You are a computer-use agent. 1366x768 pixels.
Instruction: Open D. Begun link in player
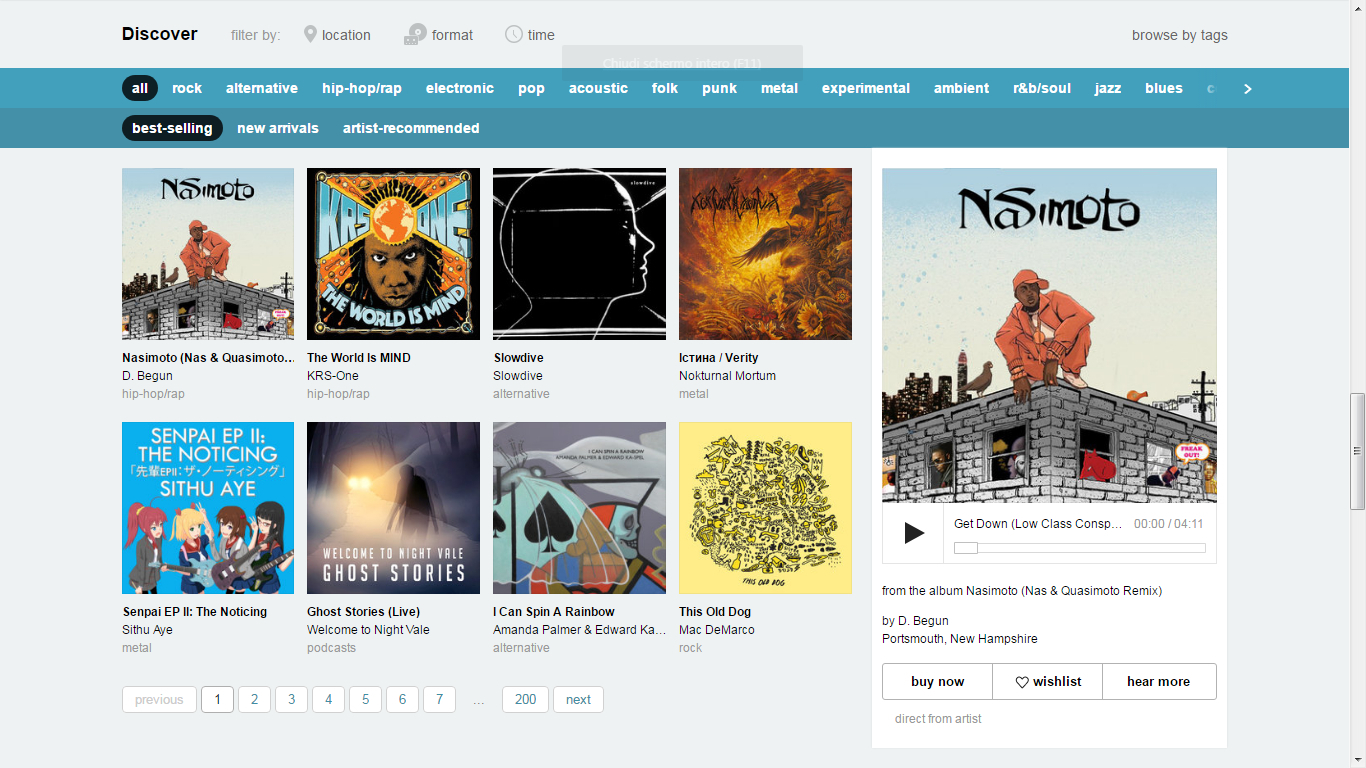pyautogui.click(x=923, y=621)
